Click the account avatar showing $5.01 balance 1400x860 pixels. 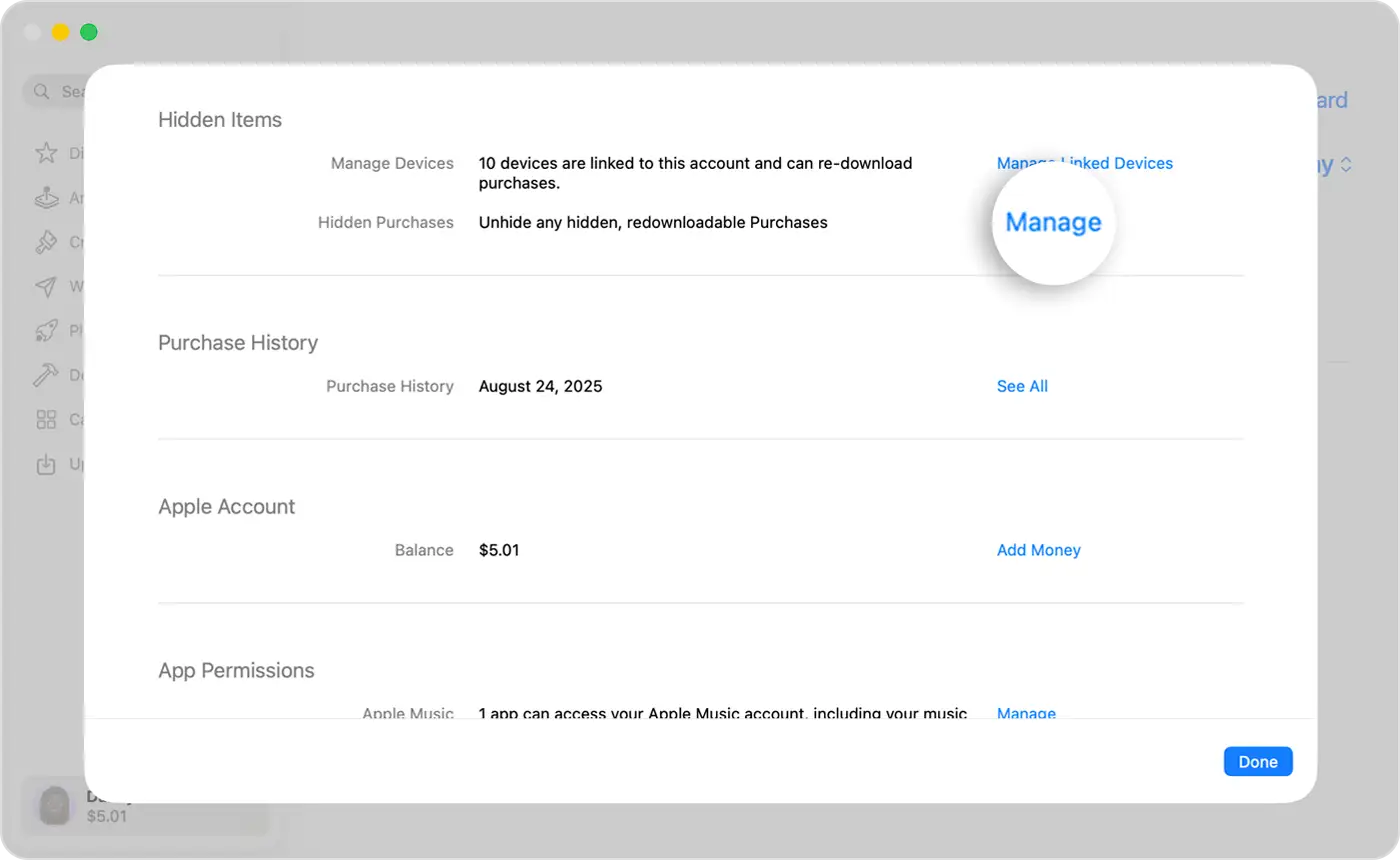[55, 805]
